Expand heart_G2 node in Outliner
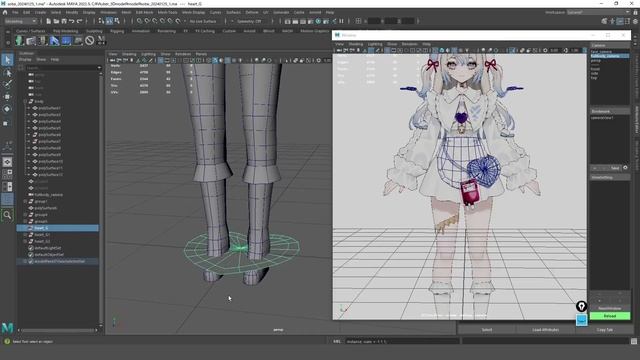Screen dimensions: 640x360 25,241
